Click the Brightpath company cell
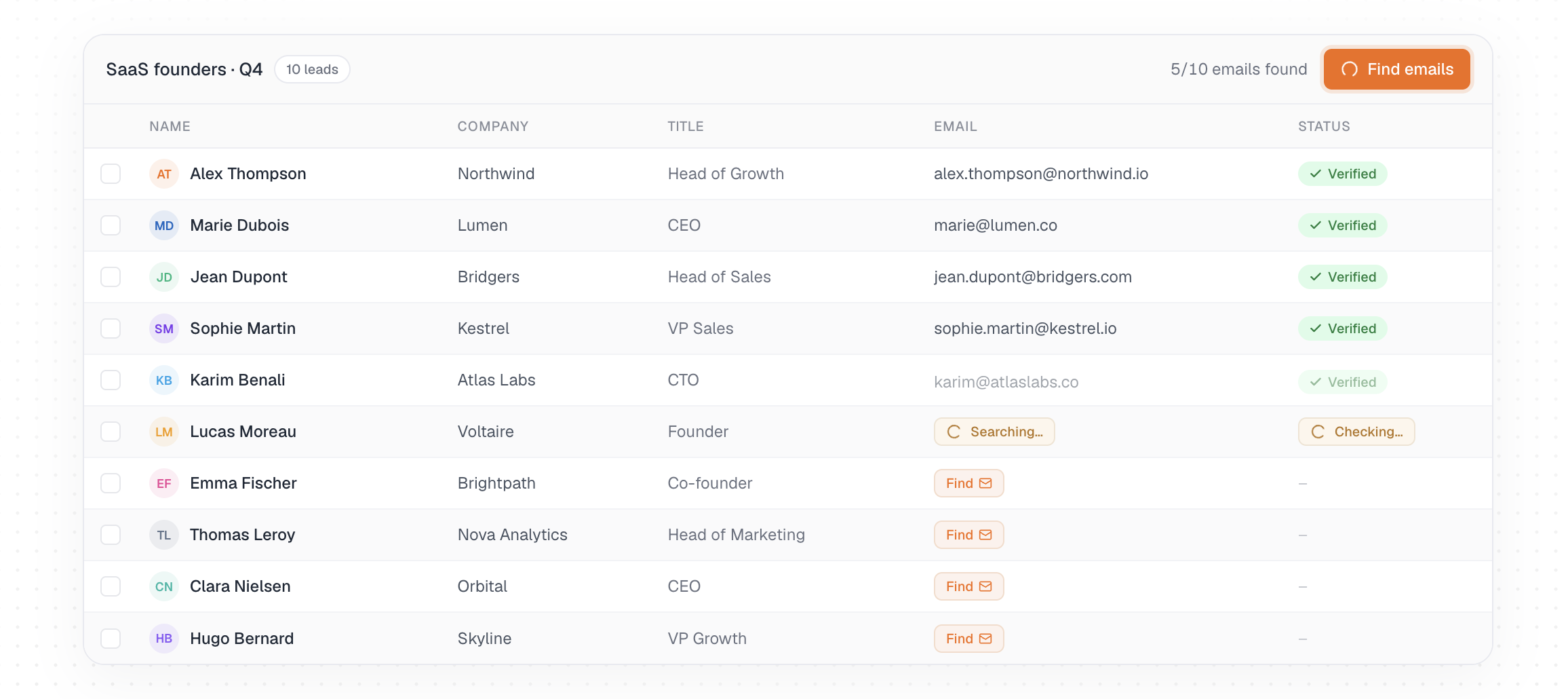The image size is (1568, 699). click(x=496, y=483)
